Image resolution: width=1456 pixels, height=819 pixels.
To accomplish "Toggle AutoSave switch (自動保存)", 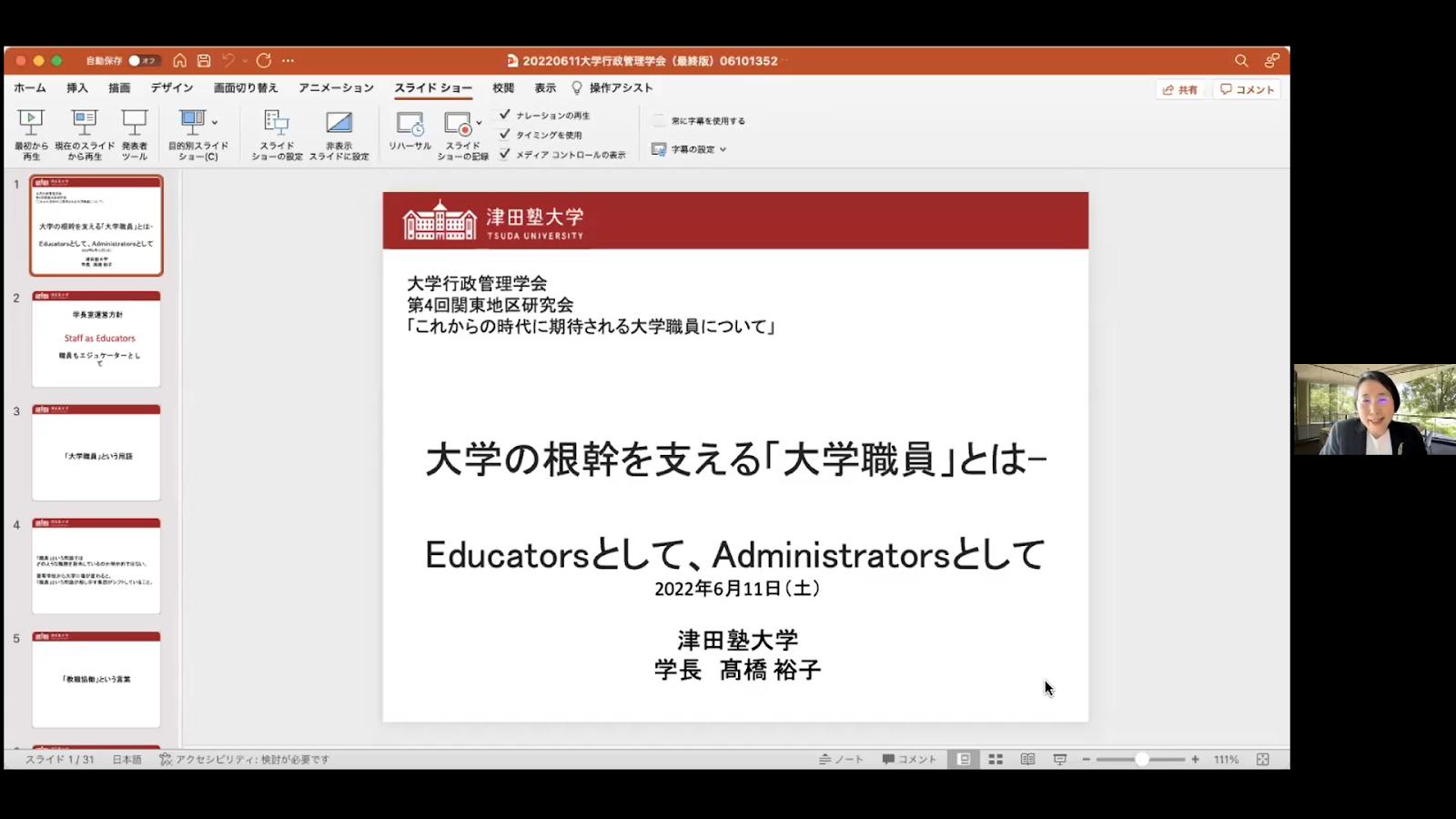I will [143, 61].
